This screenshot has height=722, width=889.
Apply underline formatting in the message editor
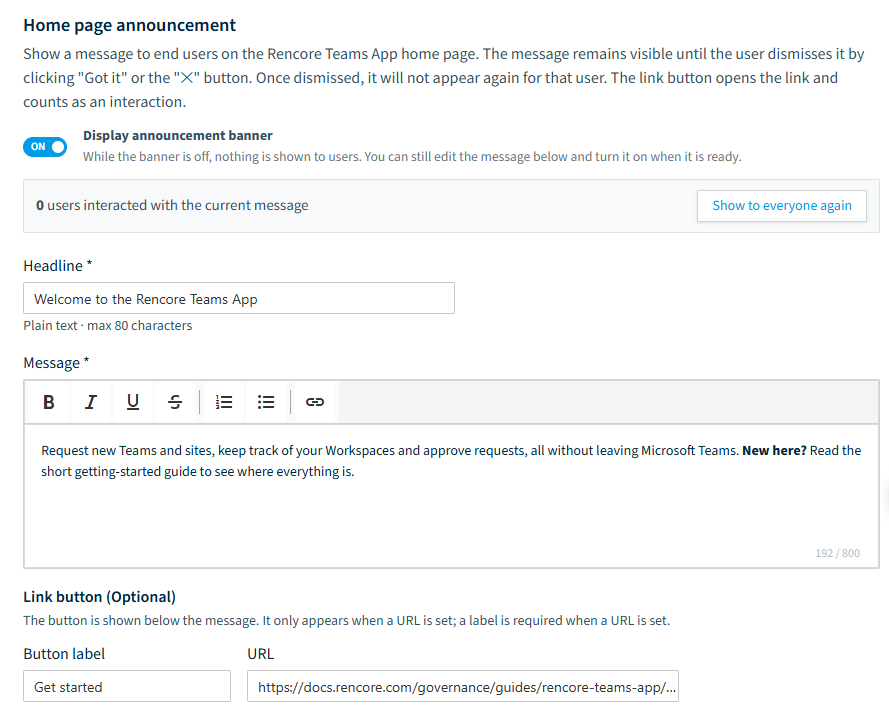tap(133, 402)
